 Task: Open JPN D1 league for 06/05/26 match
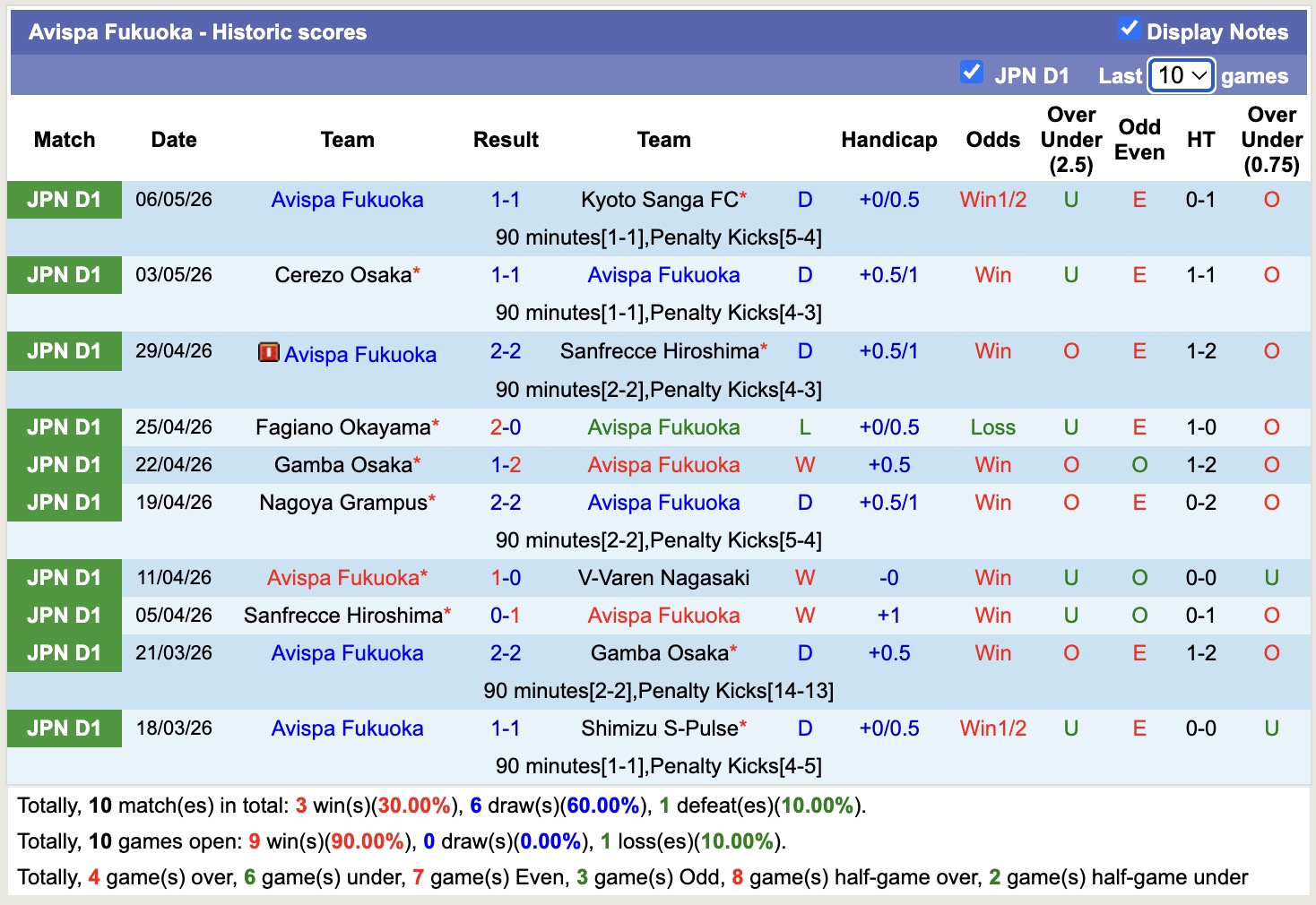(x=65, y=200)
